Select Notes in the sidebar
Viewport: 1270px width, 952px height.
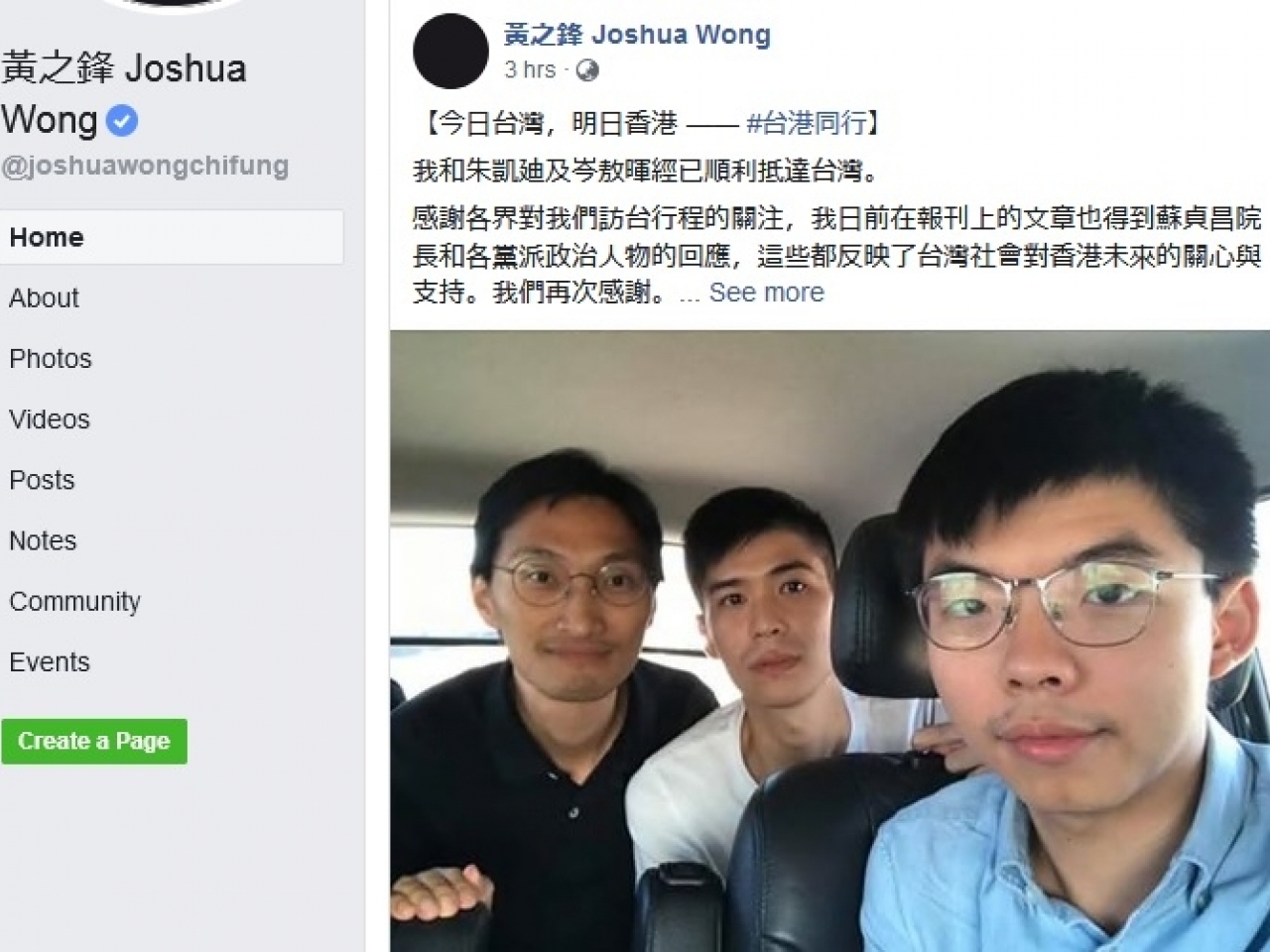click(43, 540)
